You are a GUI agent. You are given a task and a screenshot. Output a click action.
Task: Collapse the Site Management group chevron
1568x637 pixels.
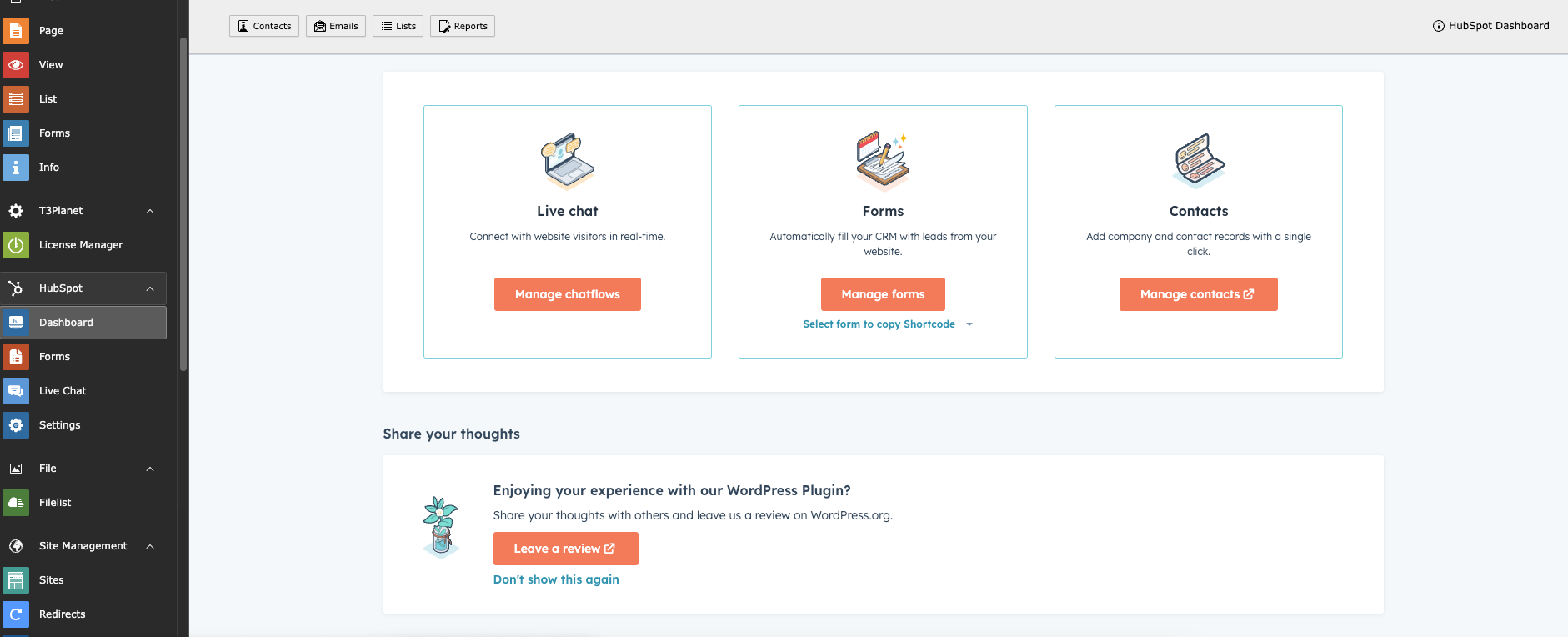(150, 546)
